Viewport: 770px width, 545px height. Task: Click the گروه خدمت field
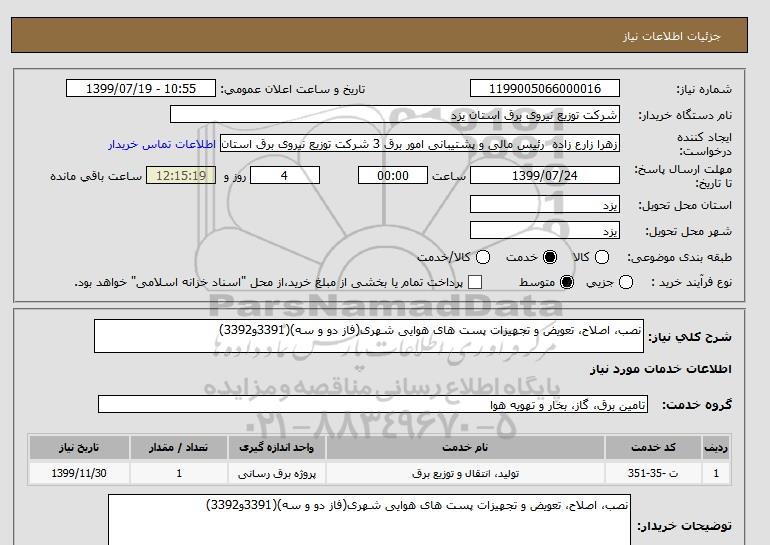373,405
